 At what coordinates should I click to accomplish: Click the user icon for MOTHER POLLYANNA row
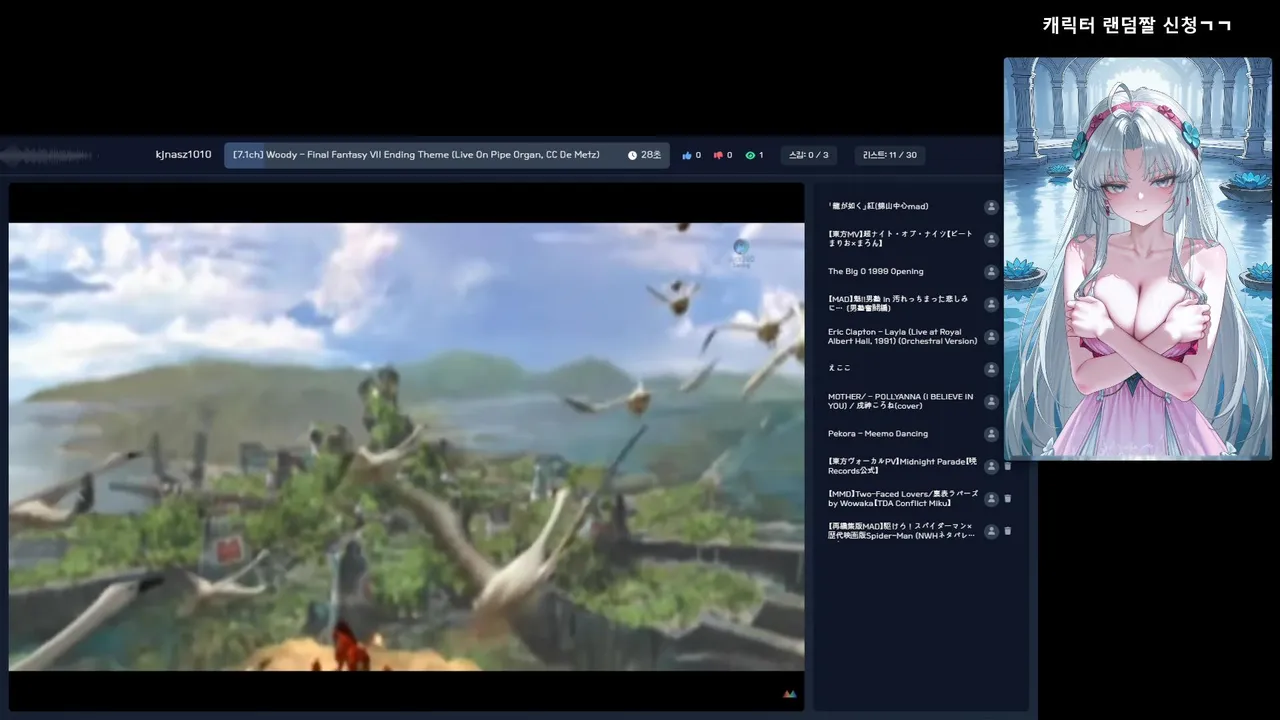[991, 401]
